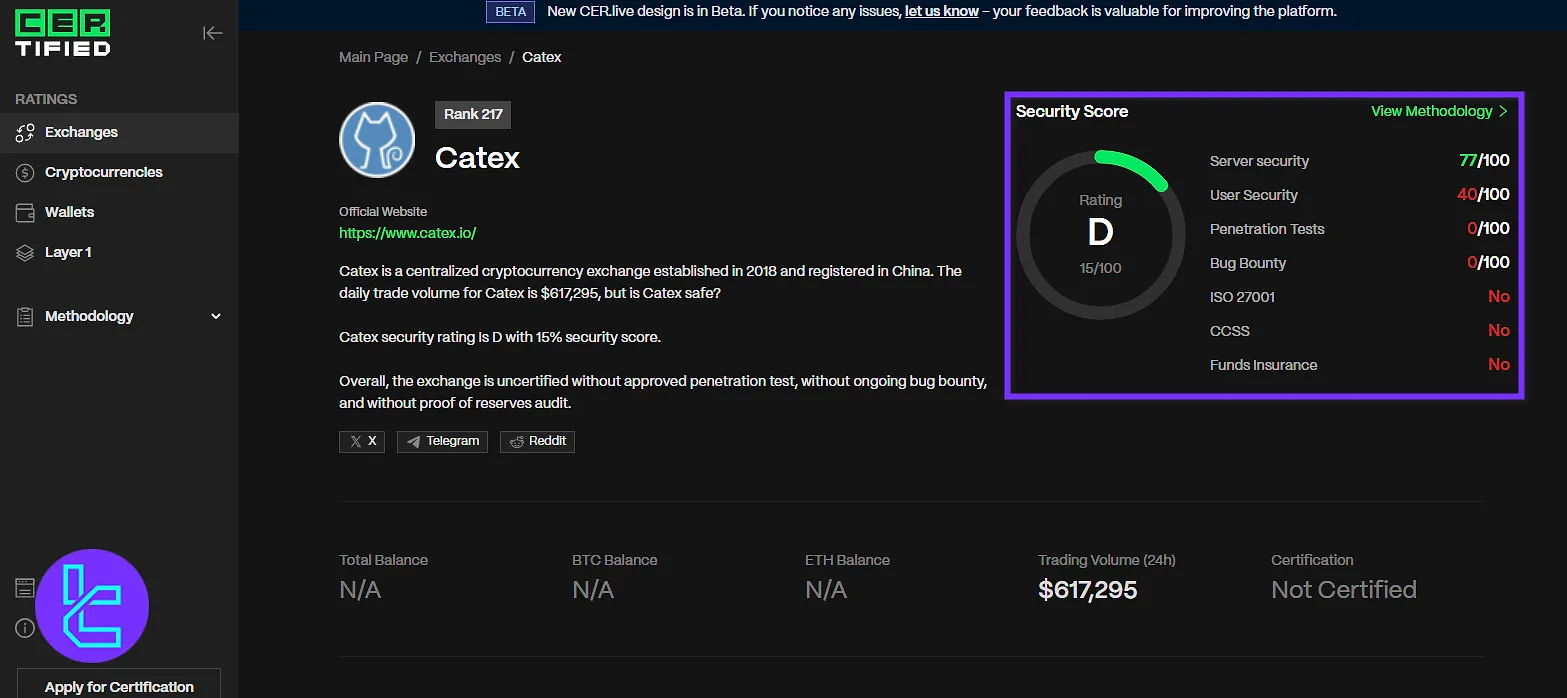Click the 'let us know' feedback link
This screenshot has width=1567, height=698.
pos(941,12)
